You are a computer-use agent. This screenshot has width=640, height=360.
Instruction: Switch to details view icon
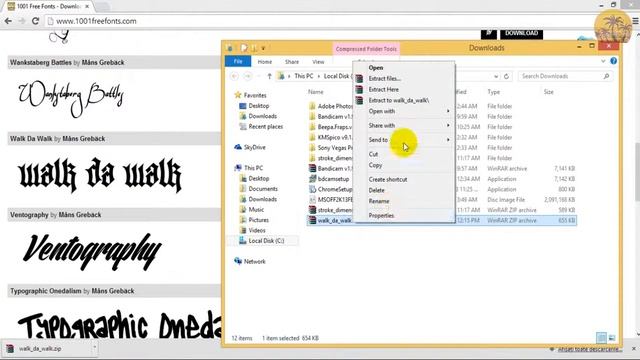pyautogui.click(x=601, y=338)
